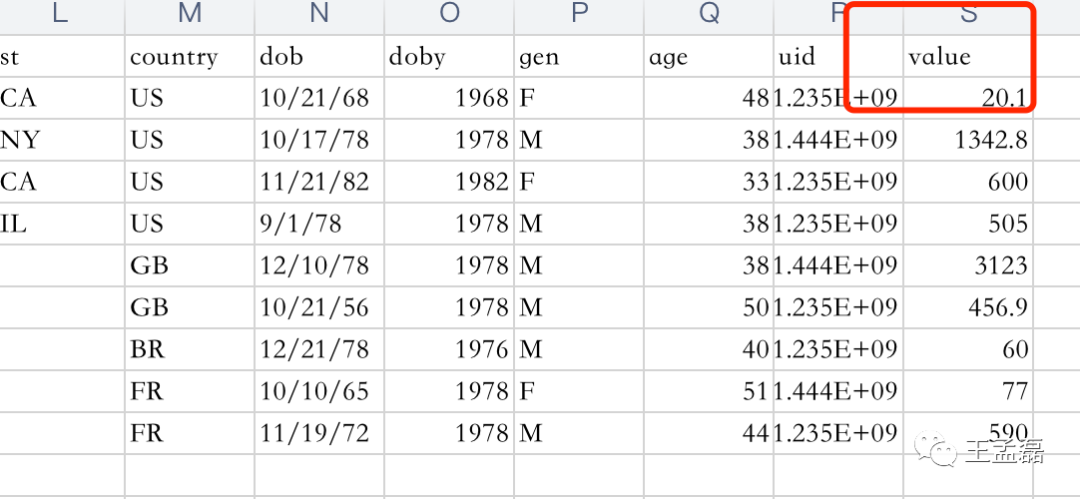Select the age cell showing 51
This screenshot has height=499, width=1080.
pos(709,391)
